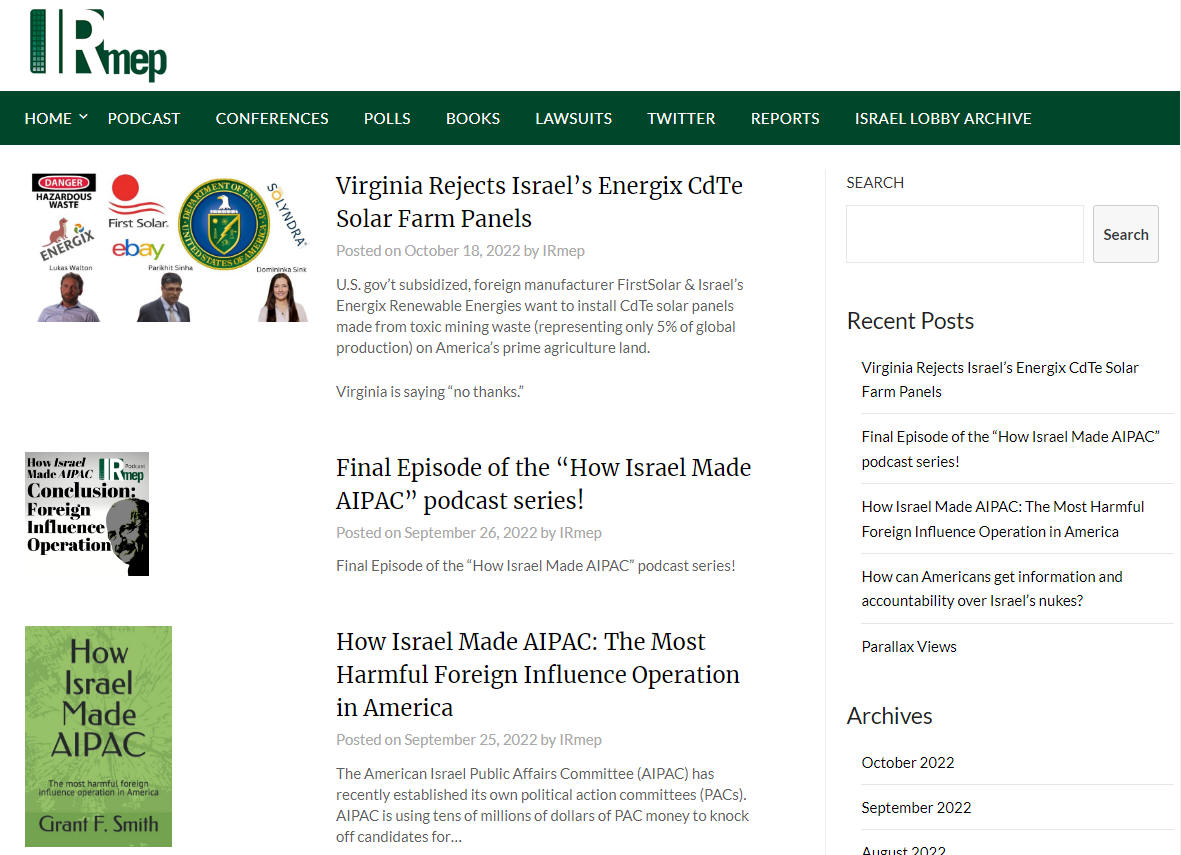Click the Search button
This screenshot has height=855, width=1181.
pyautogui.click(x=1125, y=234)
